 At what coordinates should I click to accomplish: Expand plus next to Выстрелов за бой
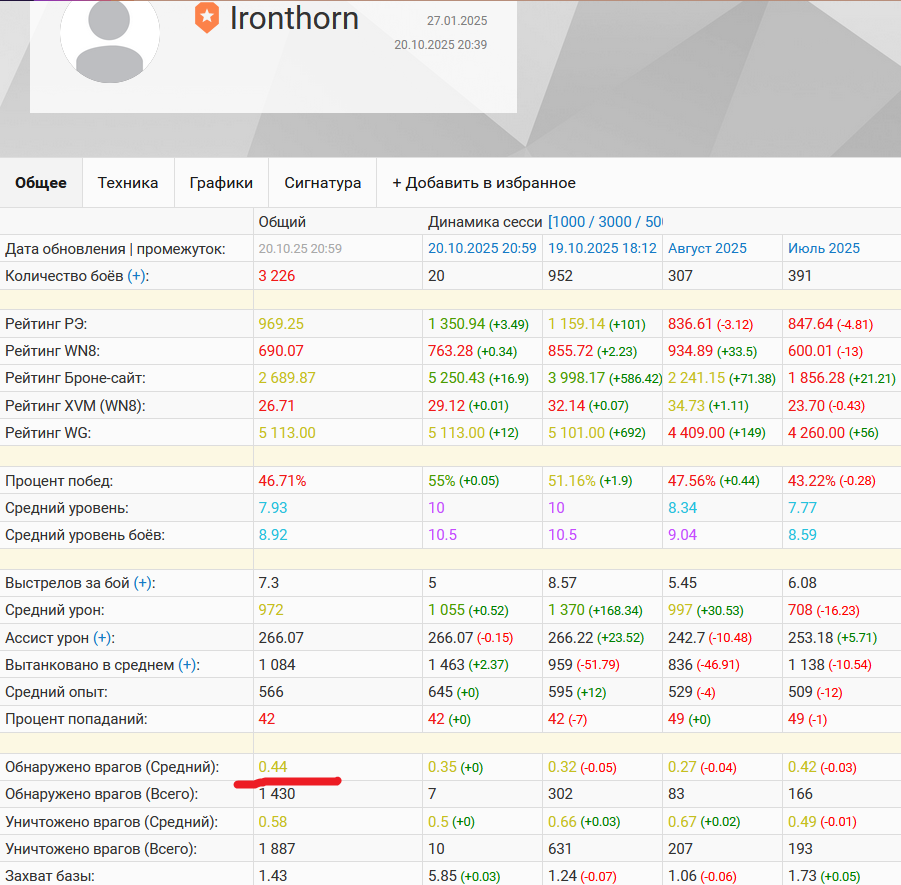(144, 583)
